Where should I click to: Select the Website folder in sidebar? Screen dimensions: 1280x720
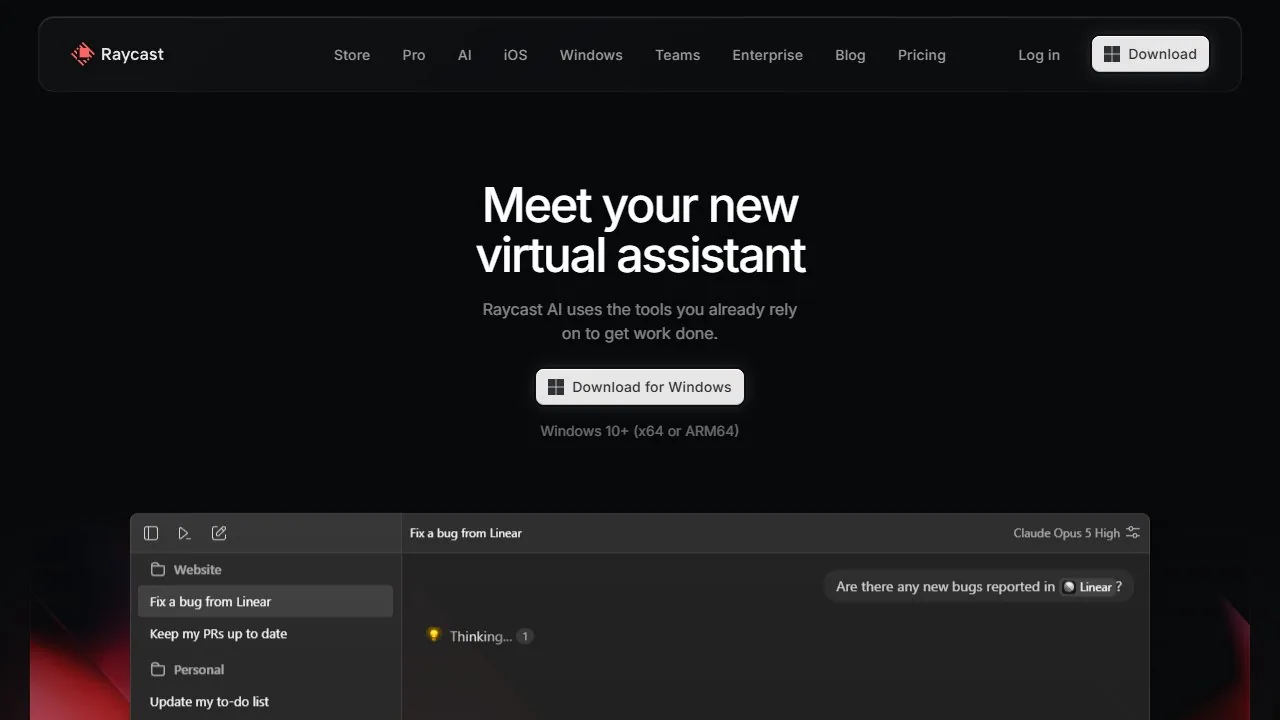265,569
